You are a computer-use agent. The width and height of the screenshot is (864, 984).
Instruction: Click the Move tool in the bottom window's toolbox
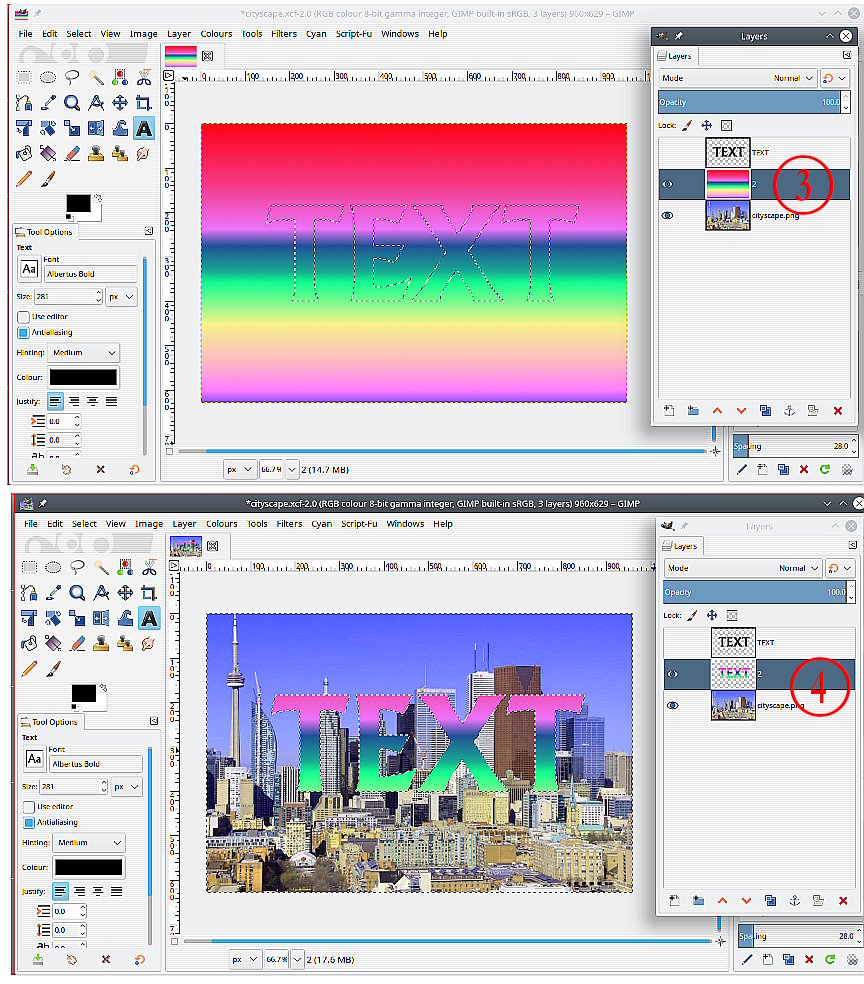pyautogui.click(x=125, y=593)
